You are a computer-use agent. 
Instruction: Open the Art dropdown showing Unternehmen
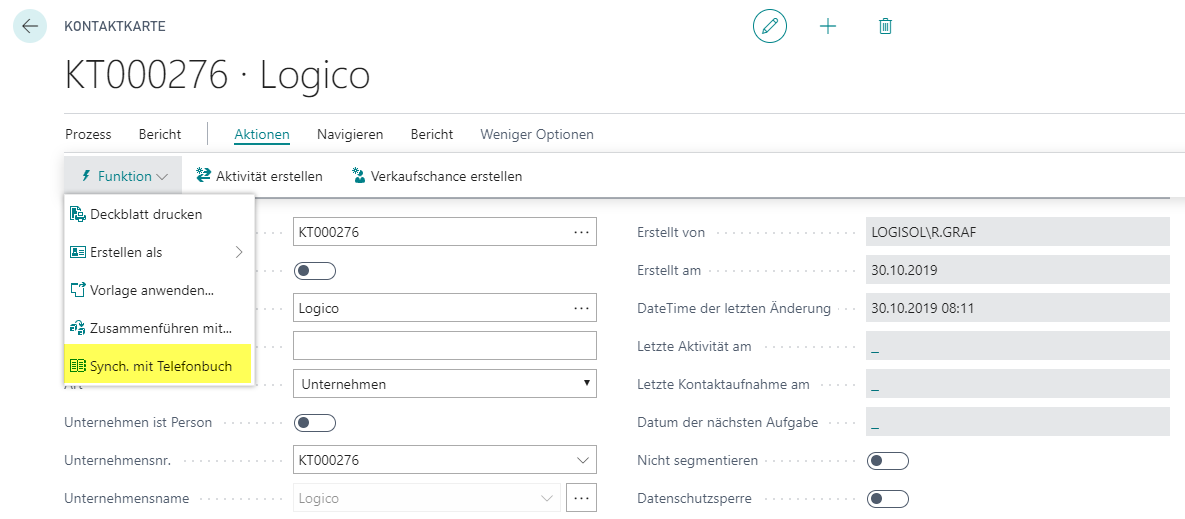click(x=444, y=384)
